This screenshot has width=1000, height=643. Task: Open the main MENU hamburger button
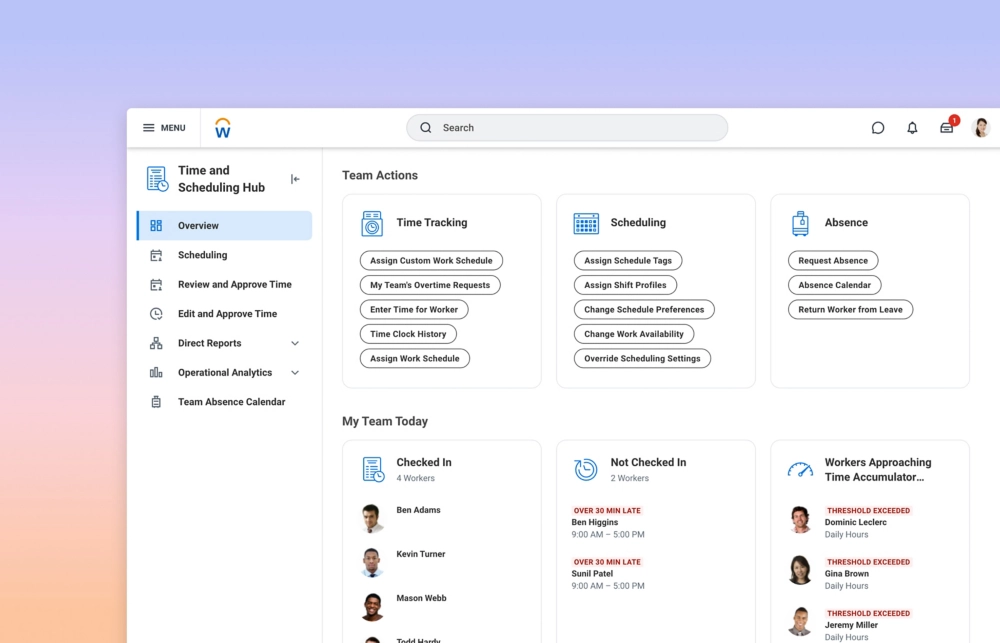164,128
